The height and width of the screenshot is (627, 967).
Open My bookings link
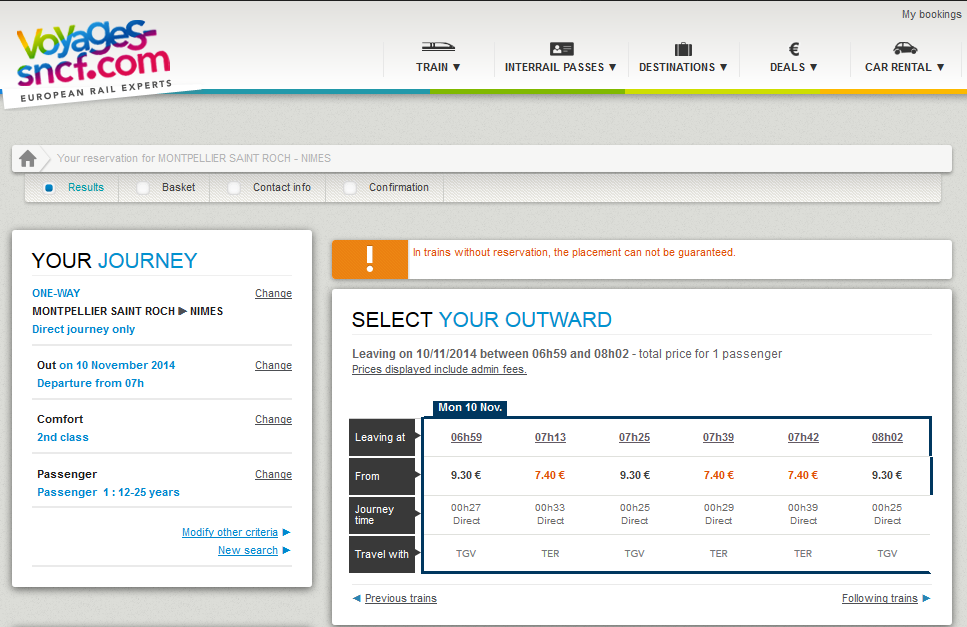pos(931,14)
